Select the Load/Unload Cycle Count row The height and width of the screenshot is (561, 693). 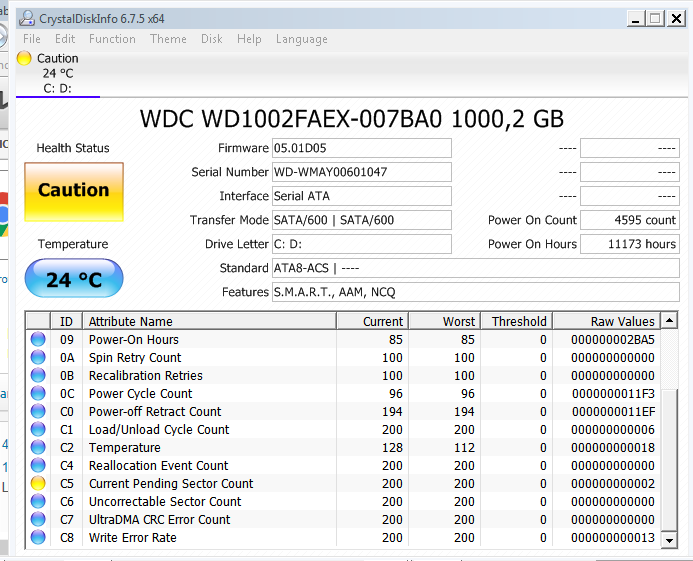(343, 429)
